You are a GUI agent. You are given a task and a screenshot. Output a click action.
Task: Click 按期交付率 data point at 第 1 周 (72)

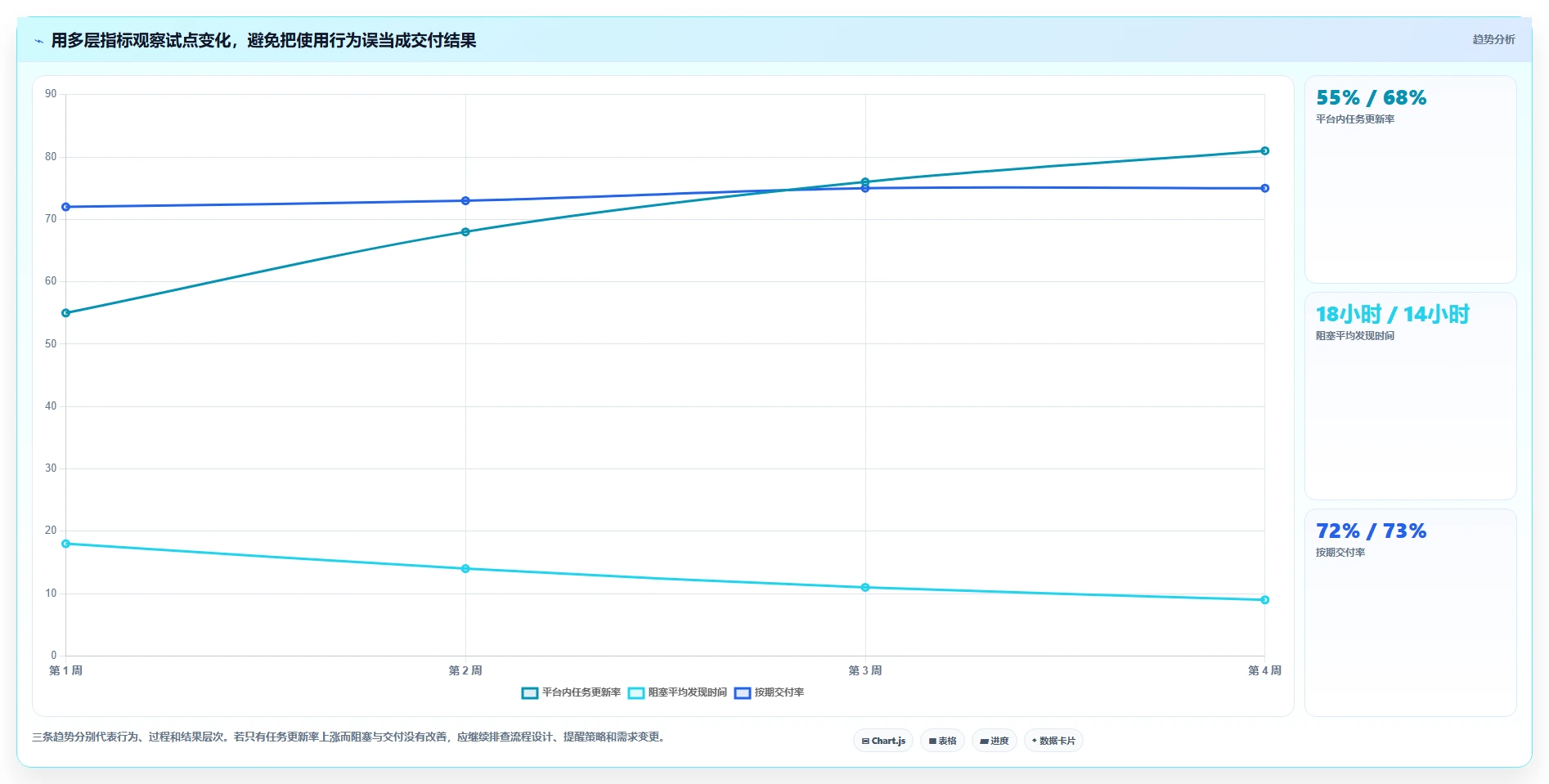66,207
